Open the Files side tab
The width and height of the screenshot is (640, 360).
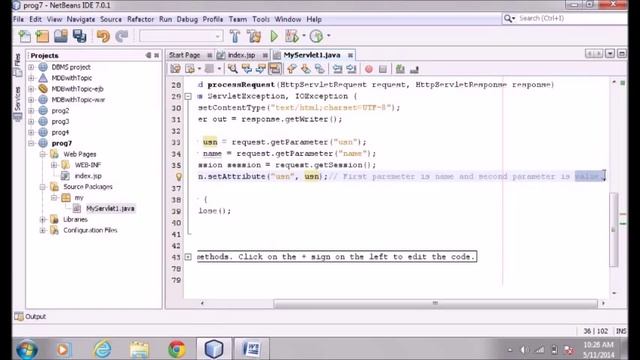18,65
